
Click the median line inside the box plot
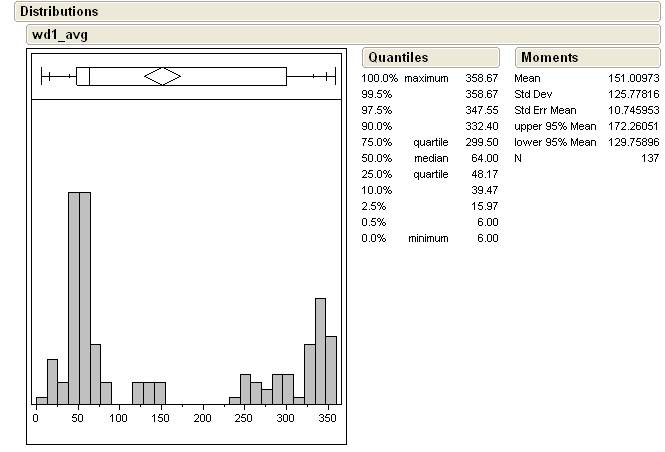(89, 76)
